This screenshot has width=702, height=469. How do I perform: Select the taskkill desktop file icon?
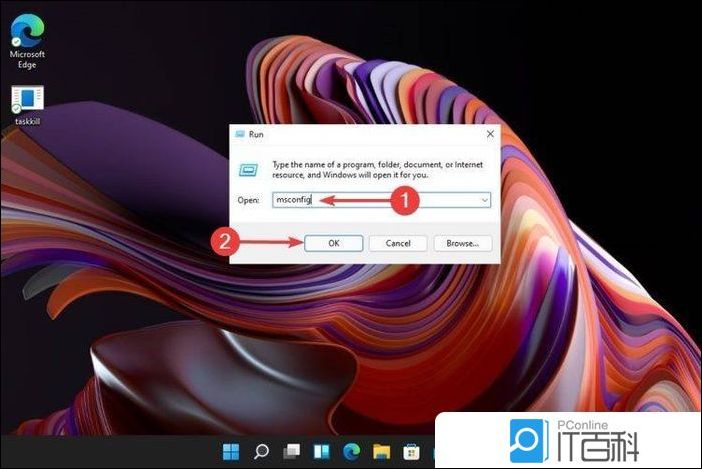27,100
